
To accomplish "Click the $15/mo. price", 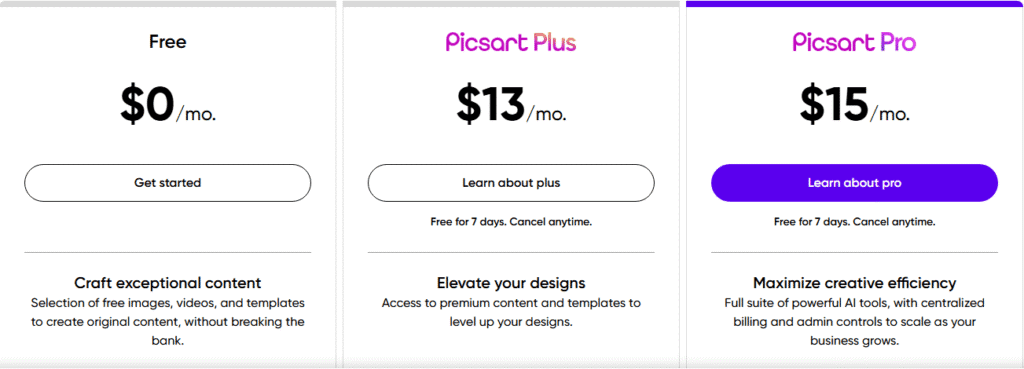I will coord(855,106).
